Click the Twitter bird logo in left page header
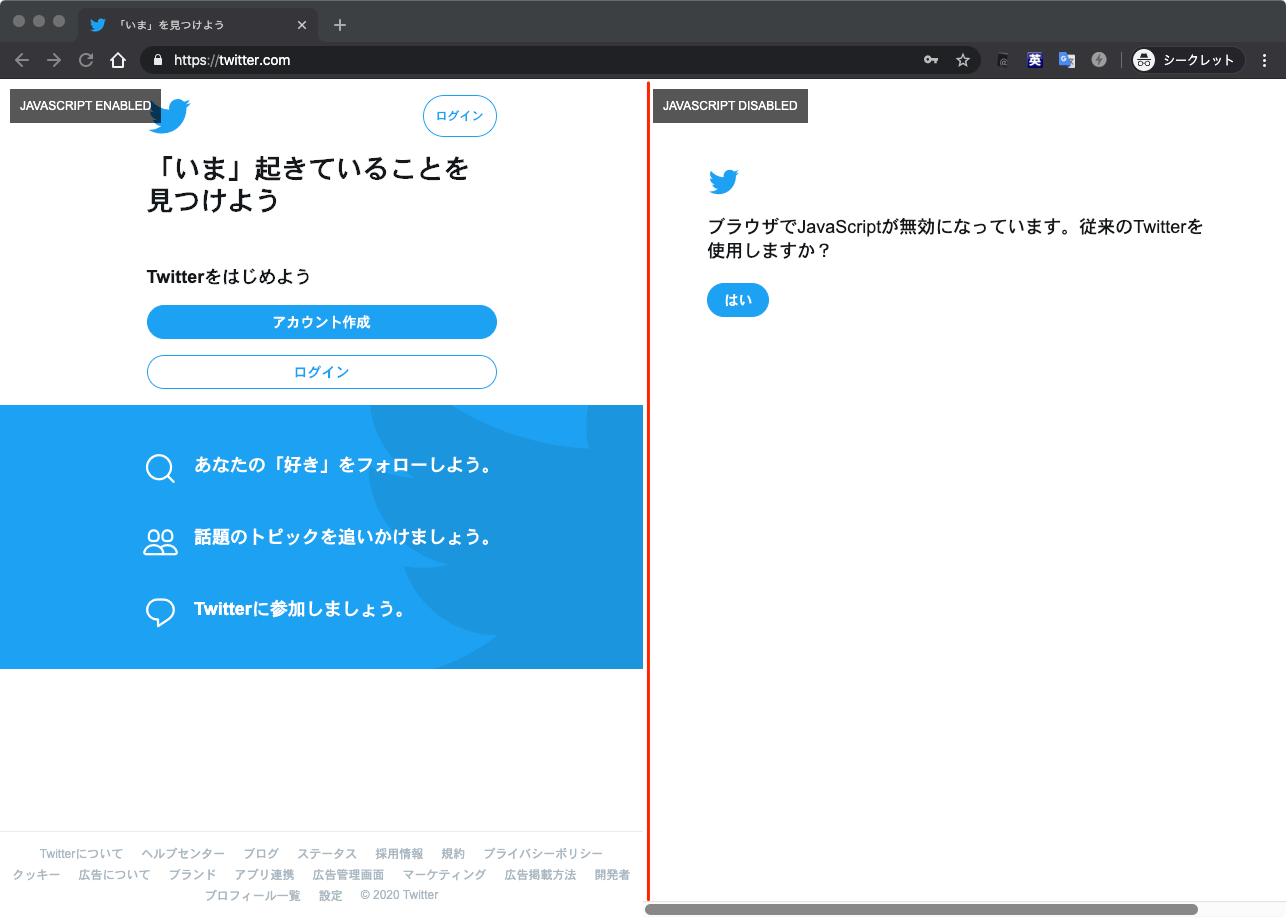This screenshot has width=1286, height=917. [169, 116]
